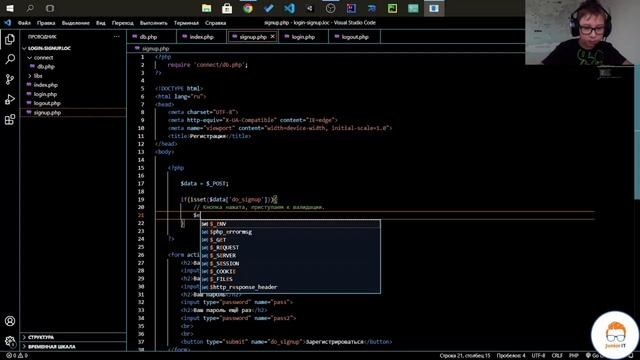The image size is (640, 360).
Task: Open Task View on the taskbar
Action: point(50,8)
